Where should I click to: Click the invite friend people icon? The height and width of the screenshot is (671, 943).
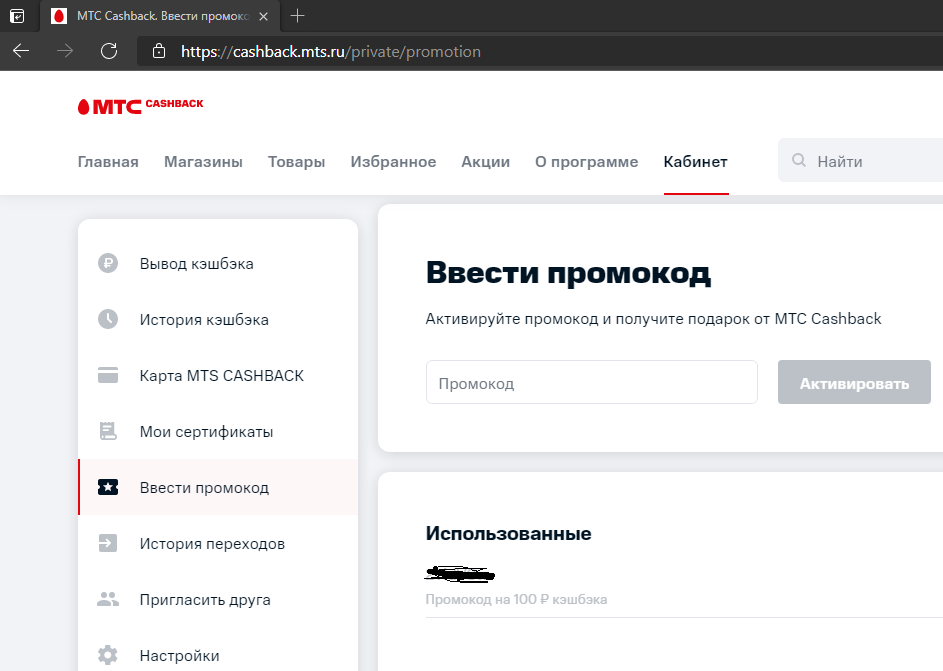click(x=108, y=599)
